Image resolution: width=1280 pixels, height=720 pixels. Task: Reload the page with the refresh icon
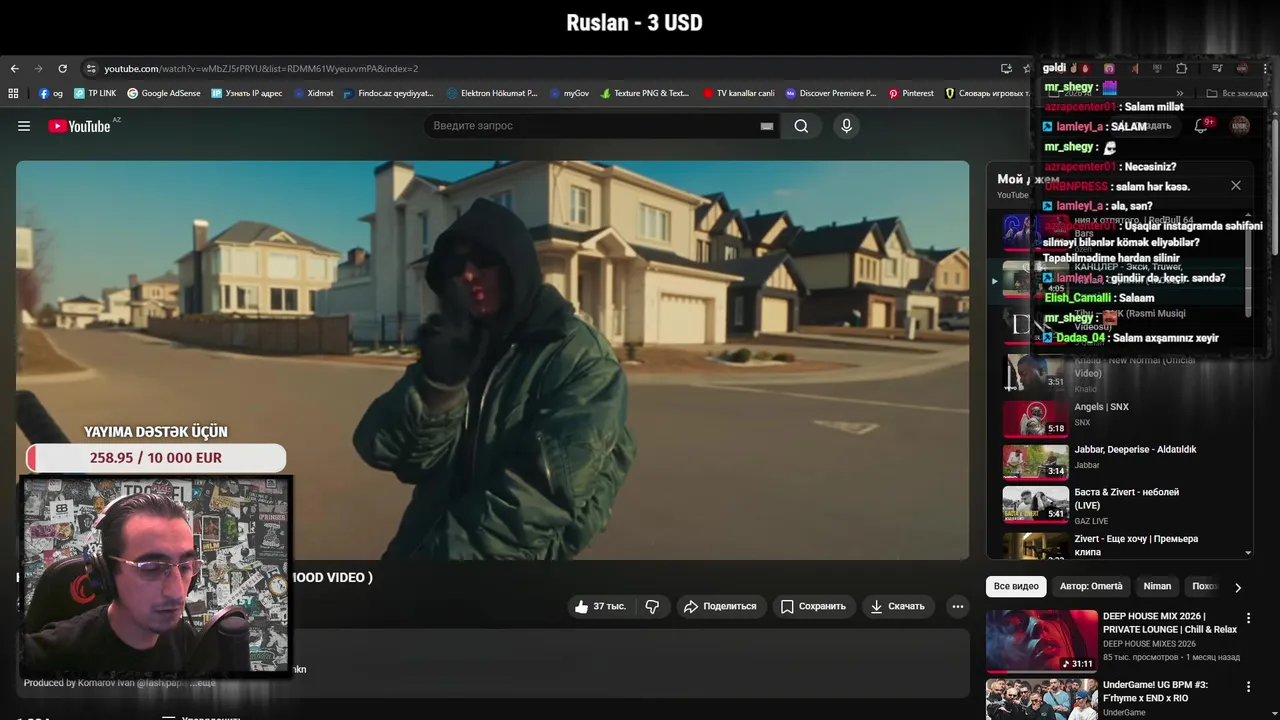pyautogui.click(x=62, y=69)
